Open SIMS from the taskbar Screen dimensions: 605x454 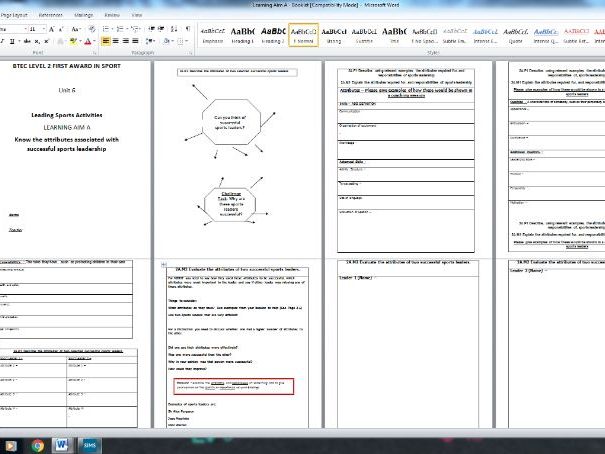[x=89, y=446]
